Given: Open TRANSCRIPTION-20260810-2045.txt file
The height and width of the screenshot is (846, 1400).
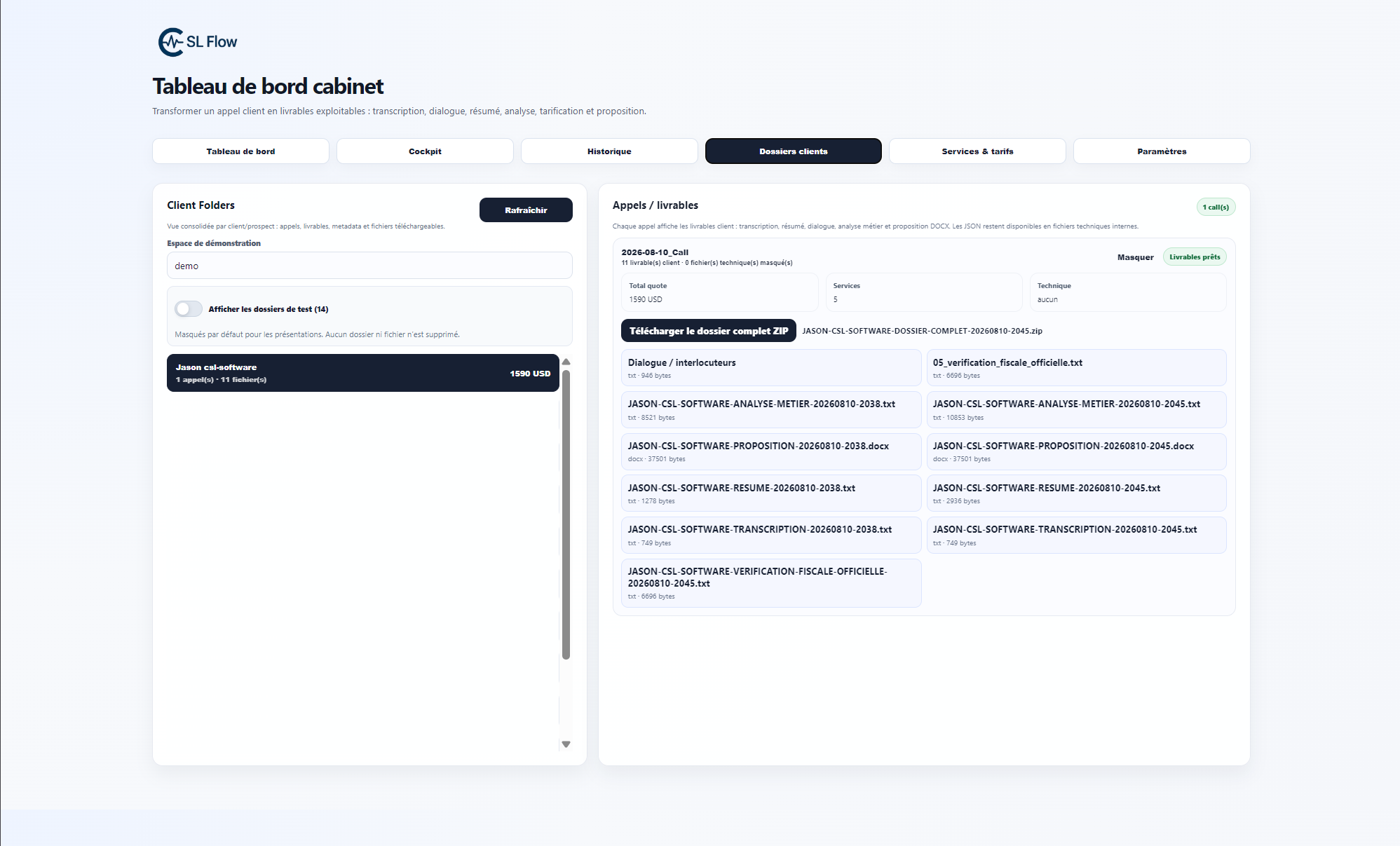Looking at the screenshot, I should tap(1076, 535).
